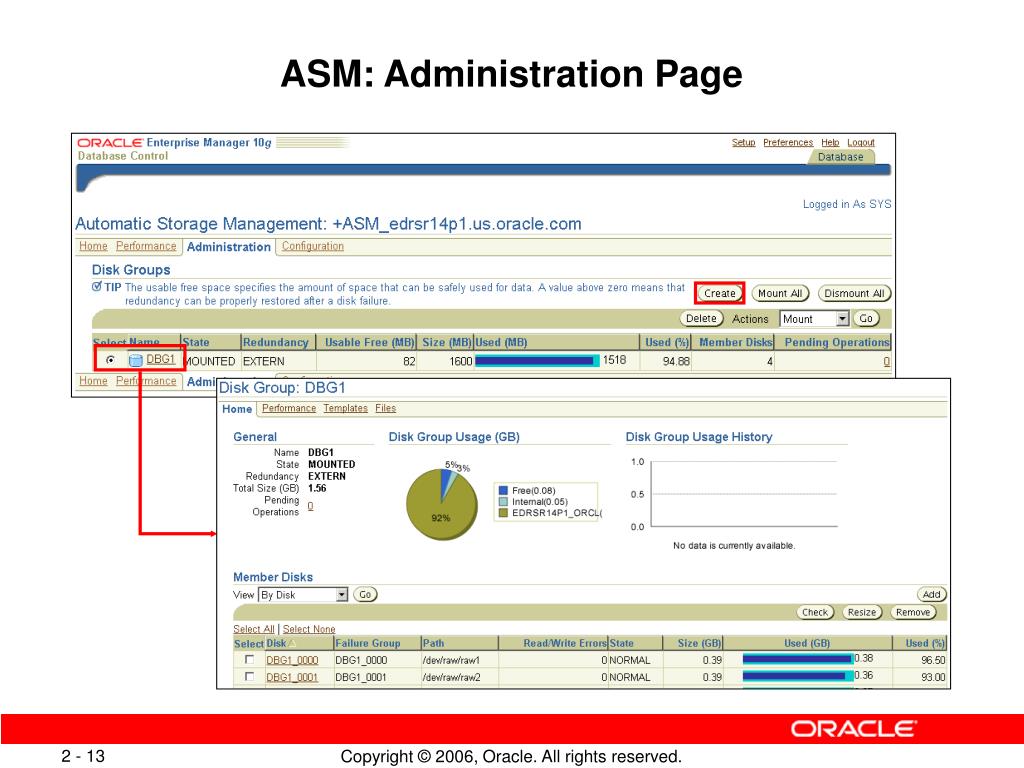1024x768 pixels.
Task: Open the DBG1_0000 disk link
Action: [292, 660]
